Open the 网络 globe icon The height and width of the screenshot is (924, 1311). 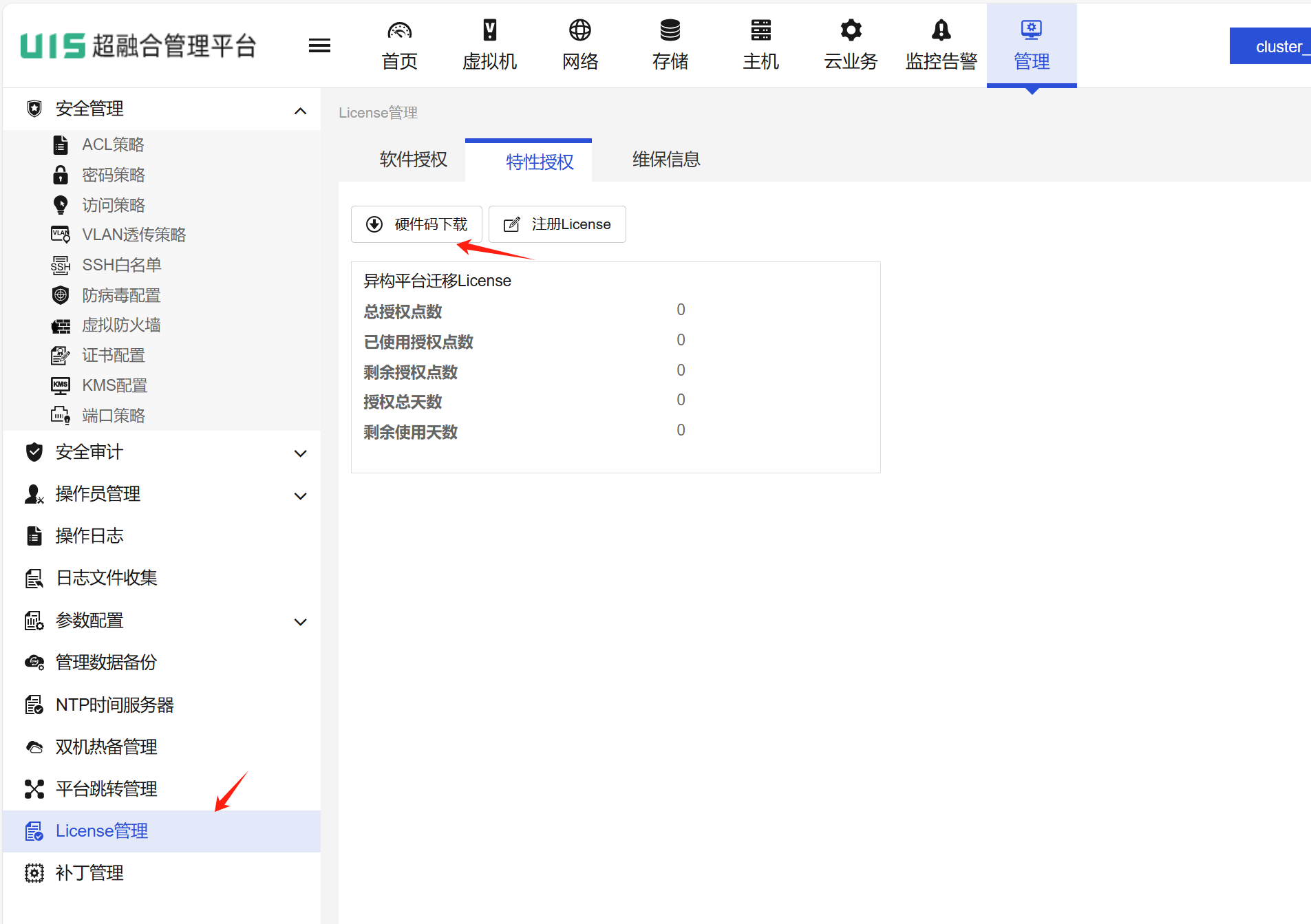tap(579, 30)
